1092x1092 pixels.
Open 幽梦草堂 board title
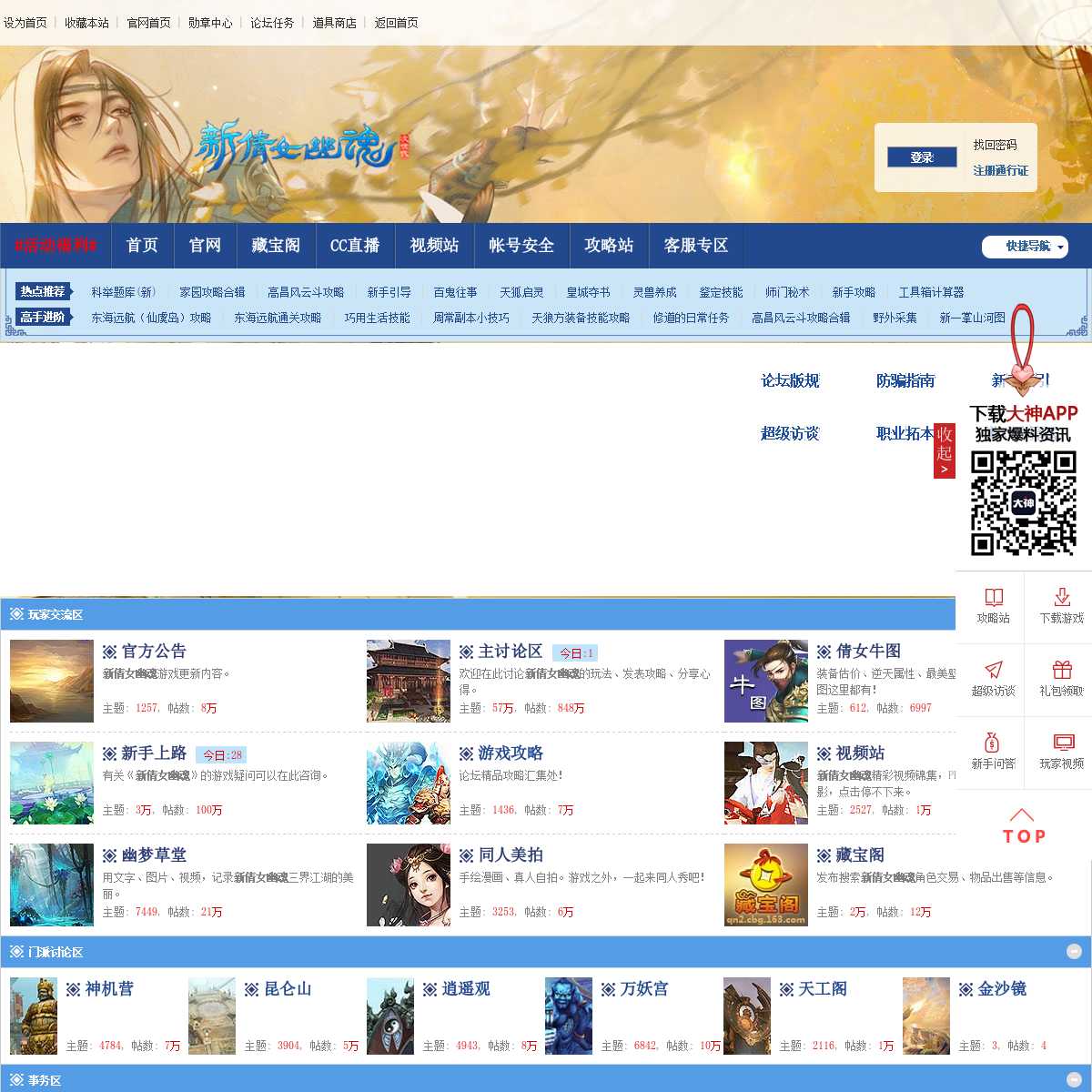pos(154,854)
